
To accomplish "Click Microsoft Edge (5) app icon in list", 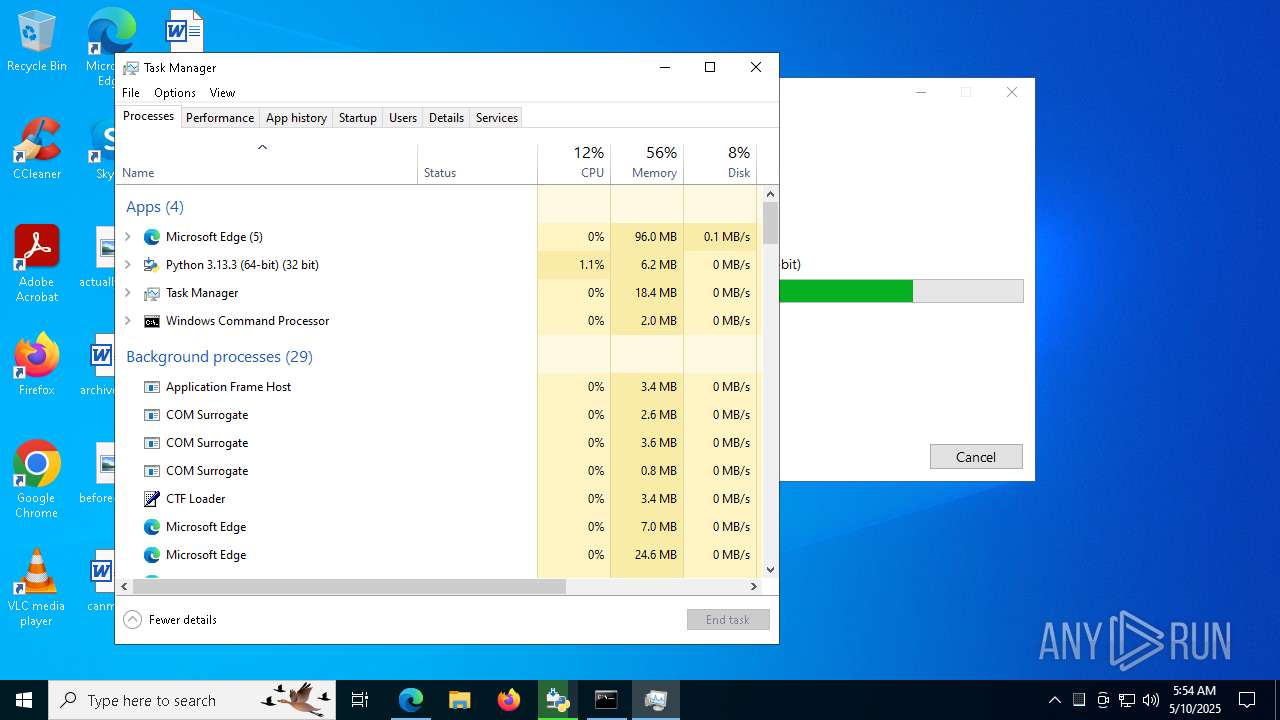I will [x=152, y=237].
